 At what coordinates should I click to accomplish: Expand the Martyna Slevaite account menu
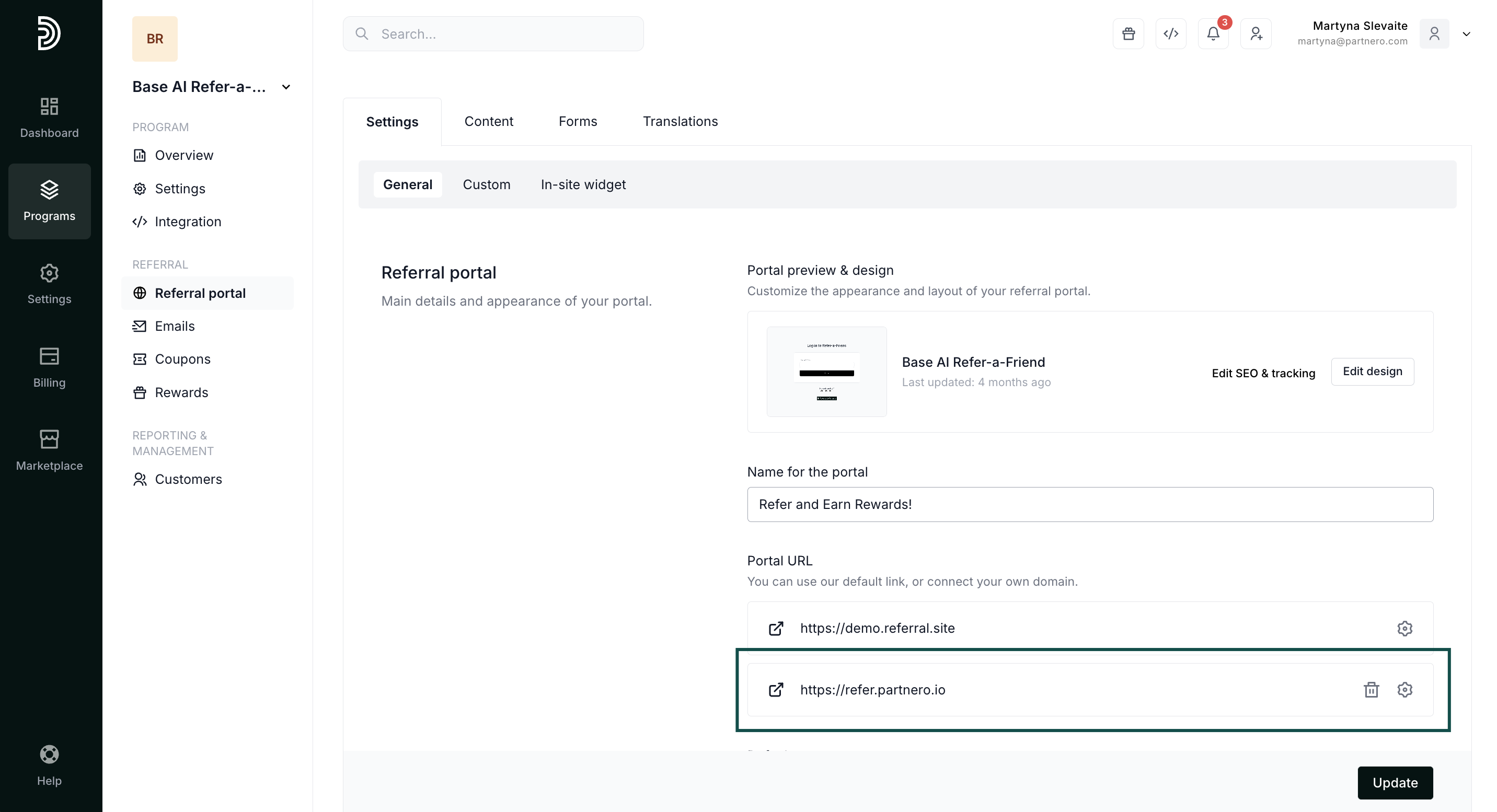[1466, 33]
